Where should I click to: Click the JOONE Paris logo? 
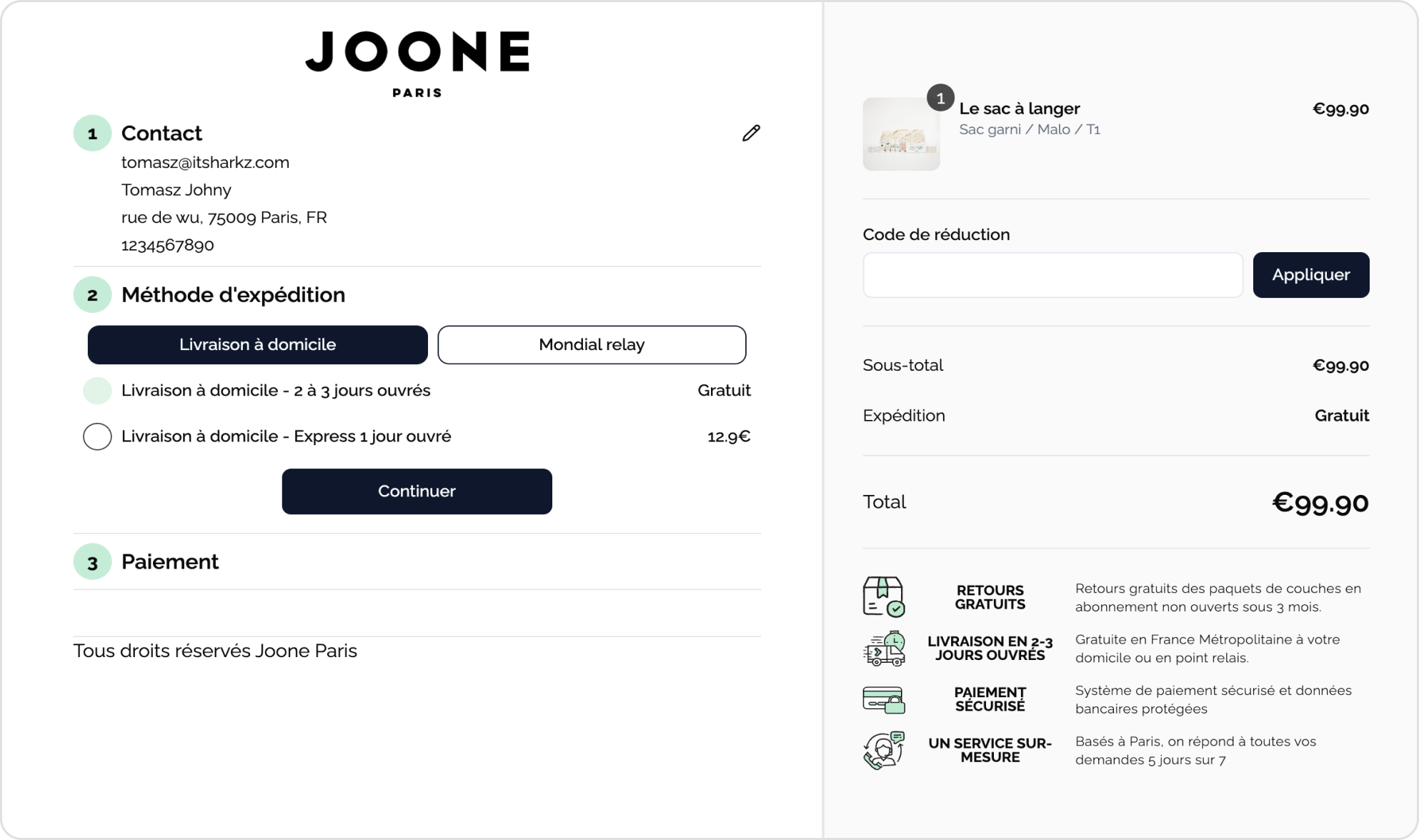pos(417,64)
